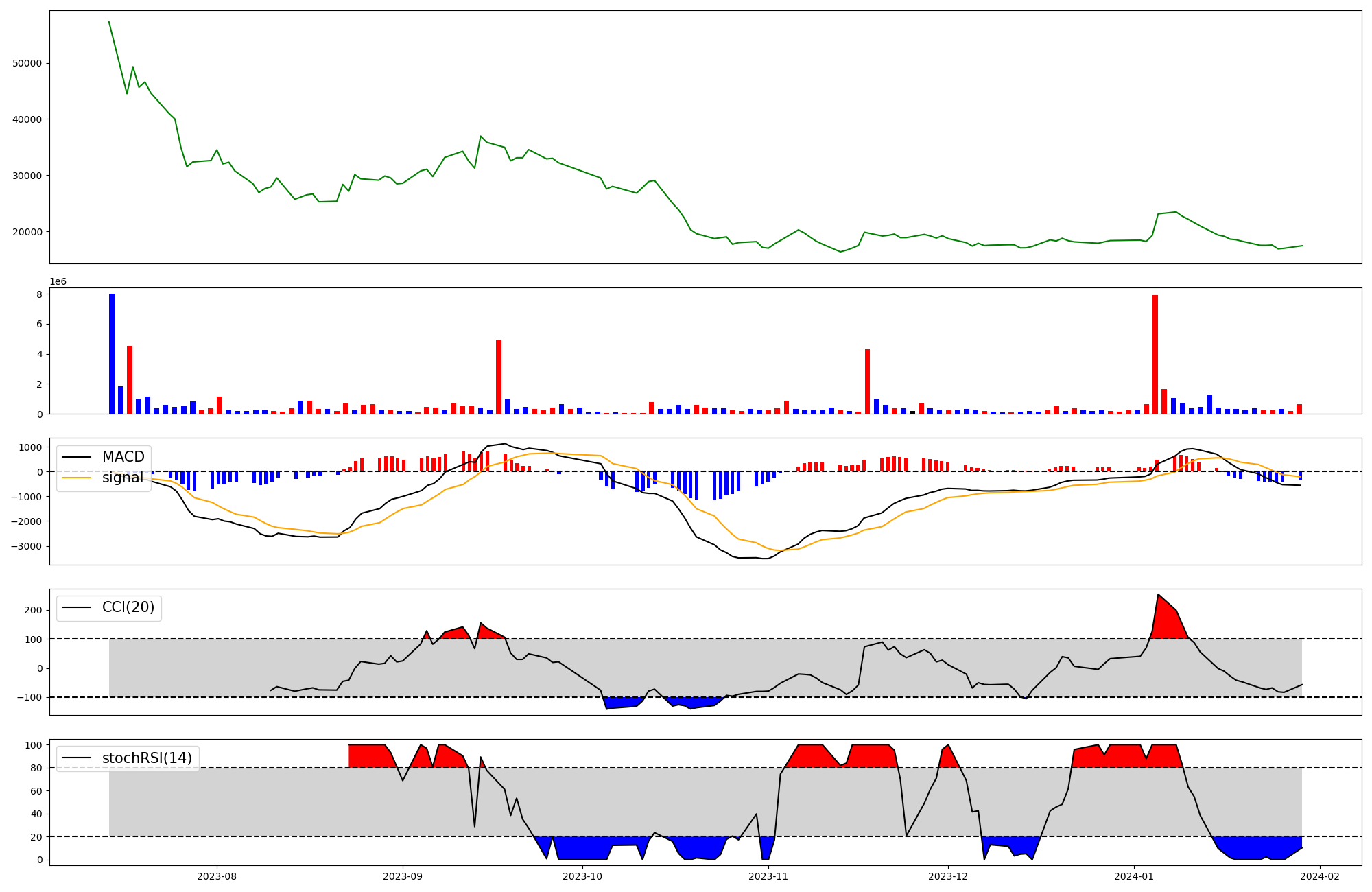
Task: Click the 2023-08 x-axis date label
Action: [217, 876]
